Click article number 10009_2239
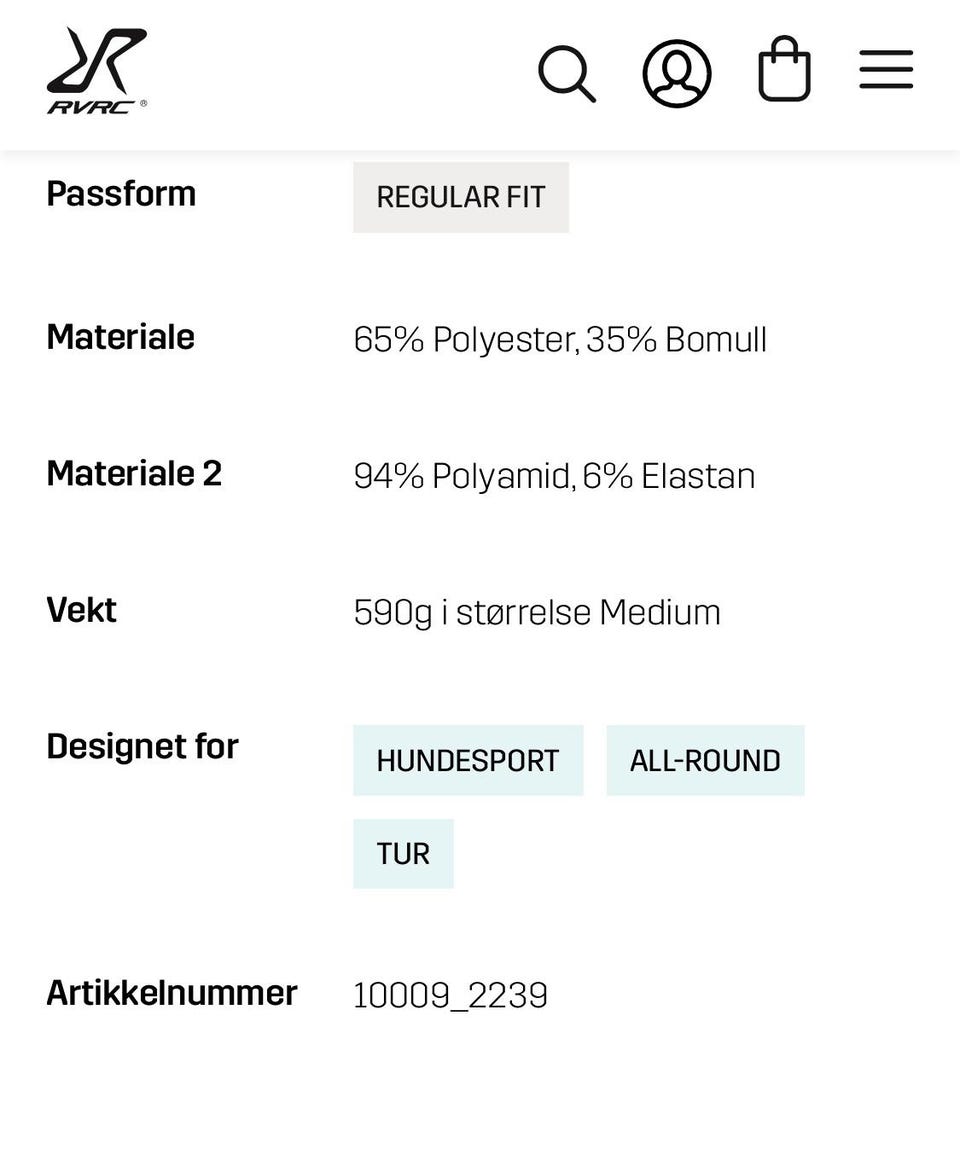960x1149 pixels. pos(450,996)
